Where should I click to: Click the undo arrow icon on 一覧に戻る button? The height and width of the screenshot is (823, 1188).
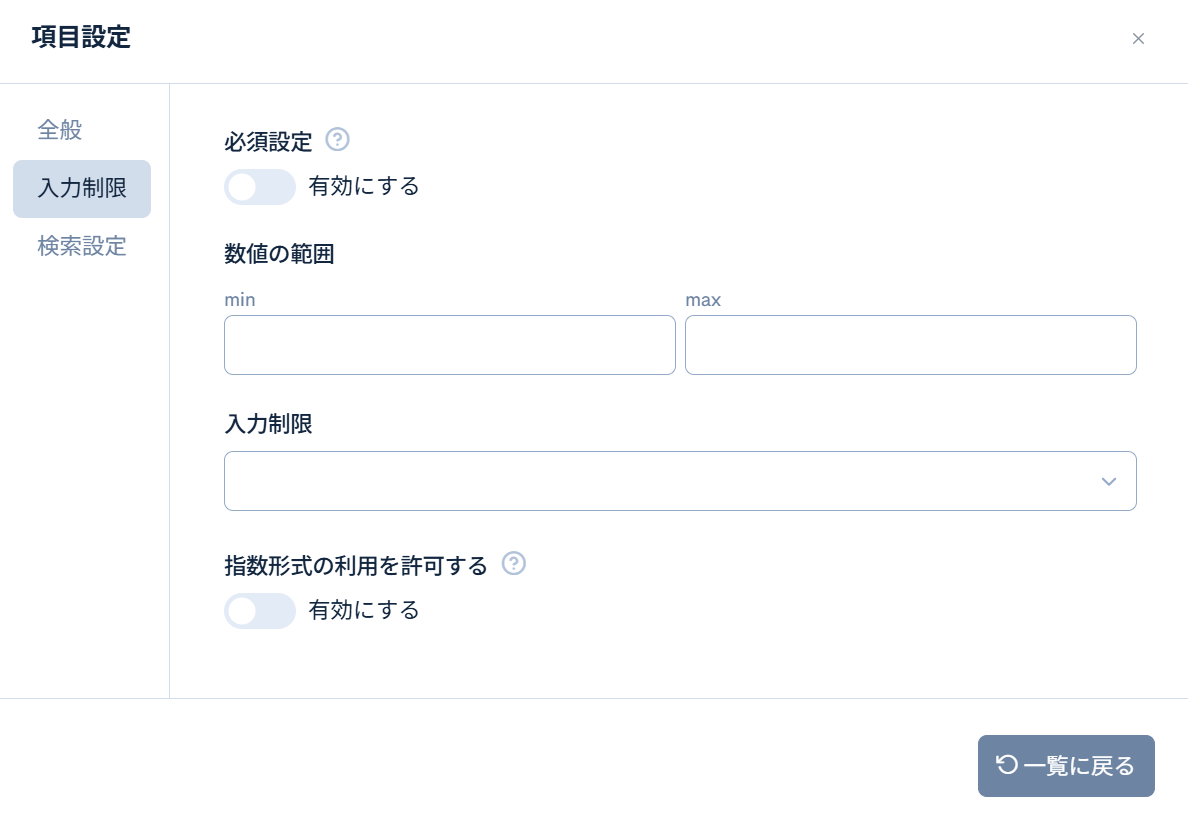pyautogui.click(x=1008, y=765)
